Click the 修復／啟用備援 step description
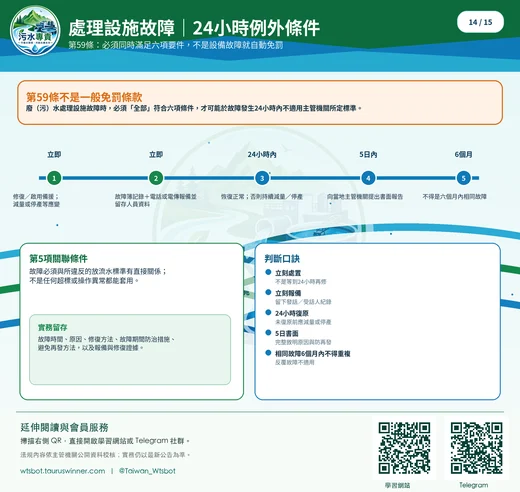Image resolution: width=520 pixels, height=492 pixels. [36, 200]
